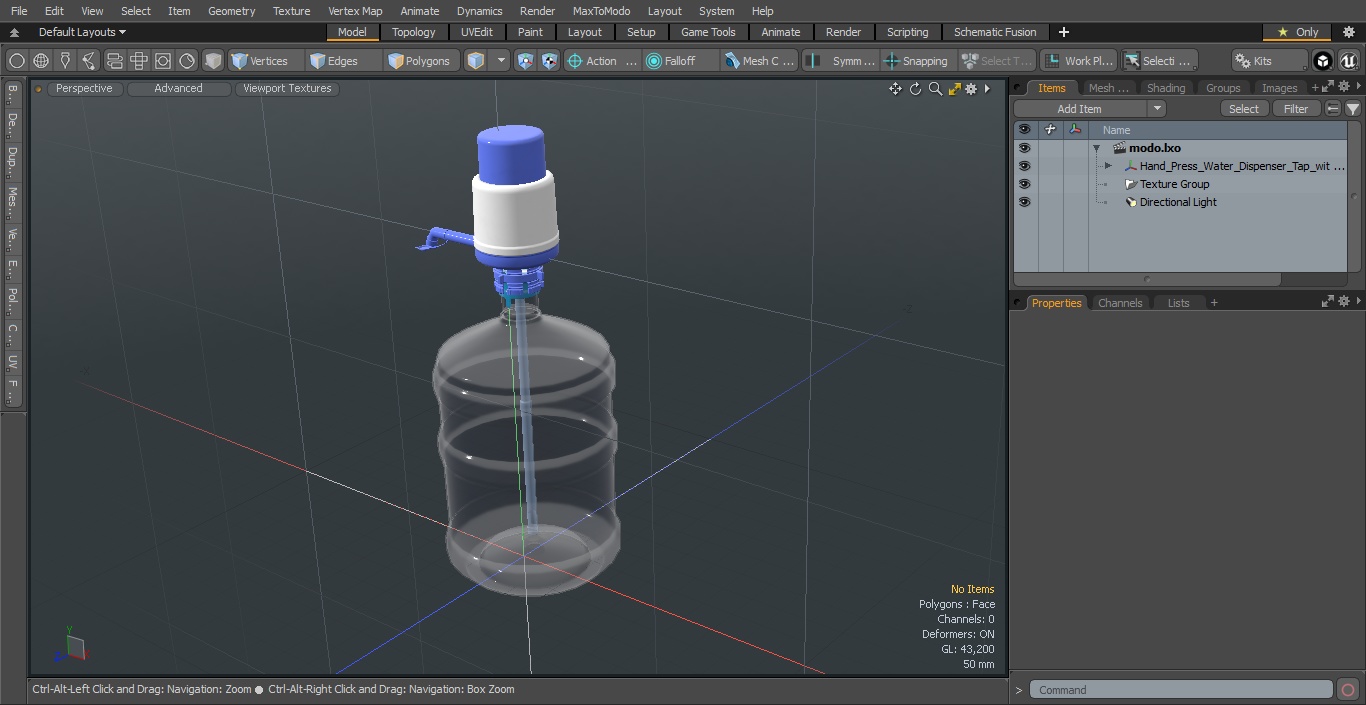The image size is (1366, 705).
Task: Switch to the Channels tab
Action: coord(1119,303)
